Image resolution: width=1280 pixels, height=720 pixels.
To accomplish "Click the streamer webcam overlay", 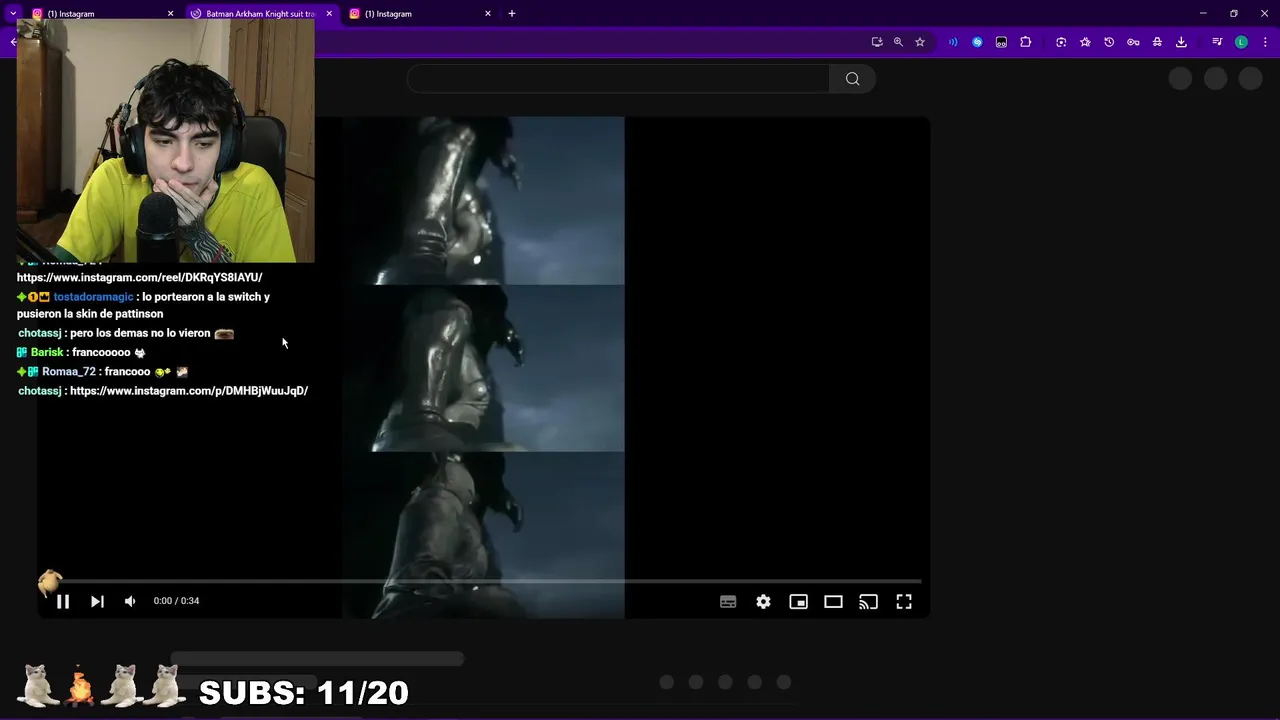I will pyautogui.click(x=165, y=141).
